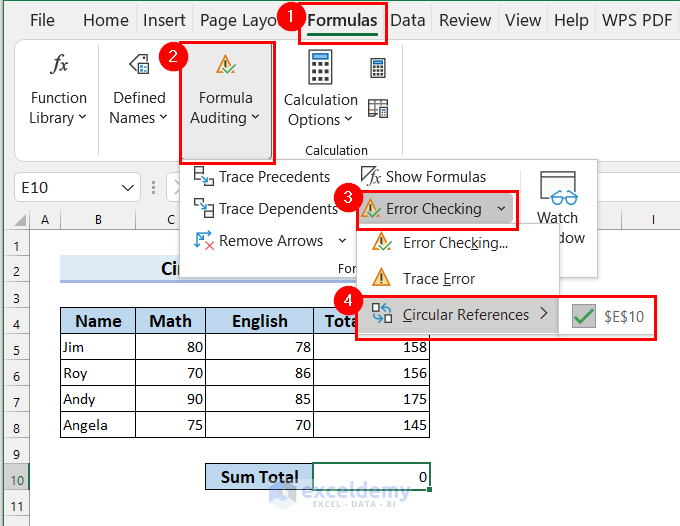The image size is (680, 526).
Task: Click the Formula Auditing button
Action: tap(226, 100)
